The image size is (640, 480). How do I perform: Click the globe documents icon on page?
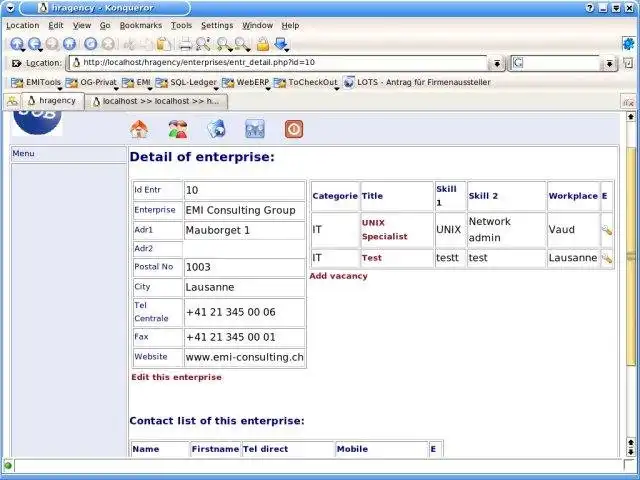tap(216, 129)
